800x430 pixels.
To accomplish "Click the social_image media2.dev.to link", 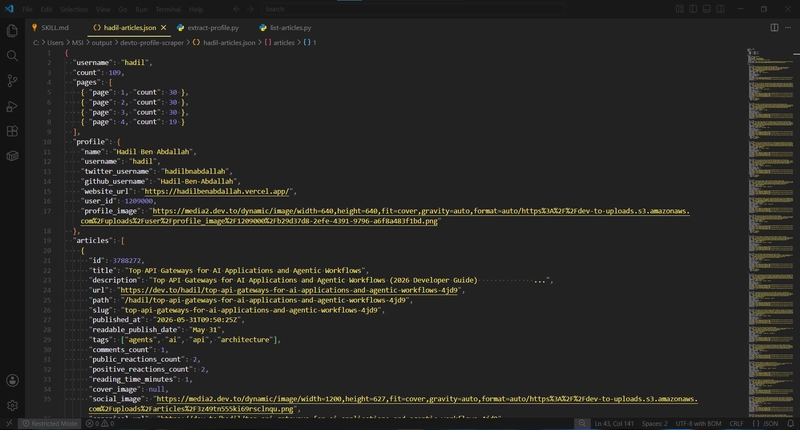I will click(x=392, y=404).
